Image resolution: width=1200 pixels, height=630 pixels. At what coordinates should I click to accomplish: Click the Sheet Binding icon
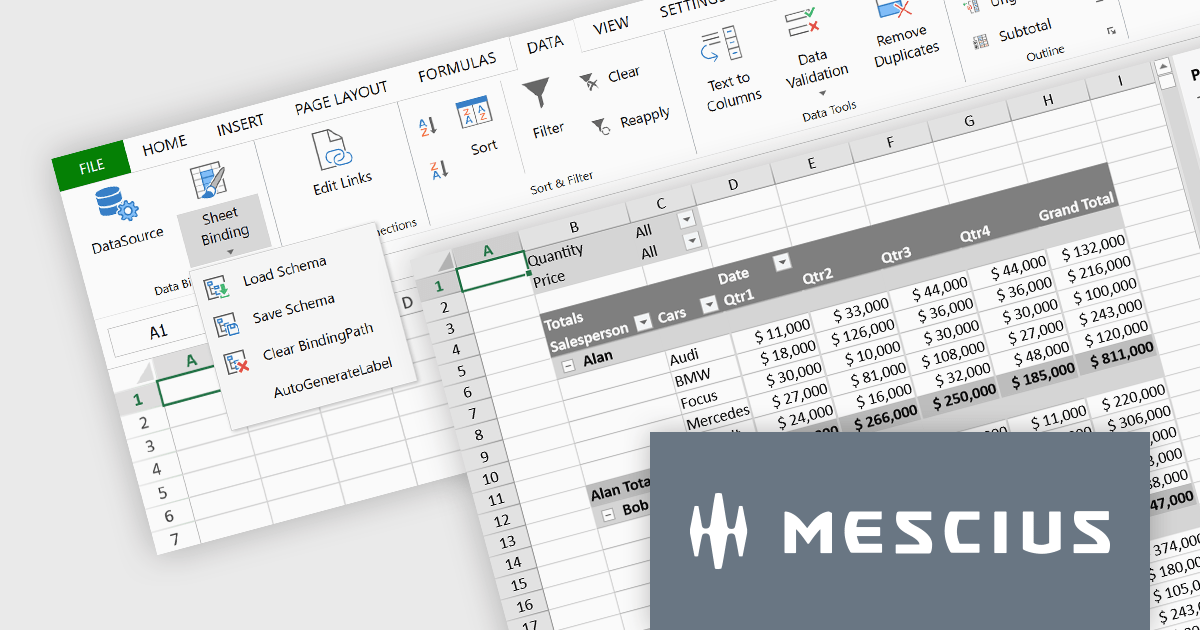pyautogui.click(x=208, y=181)
